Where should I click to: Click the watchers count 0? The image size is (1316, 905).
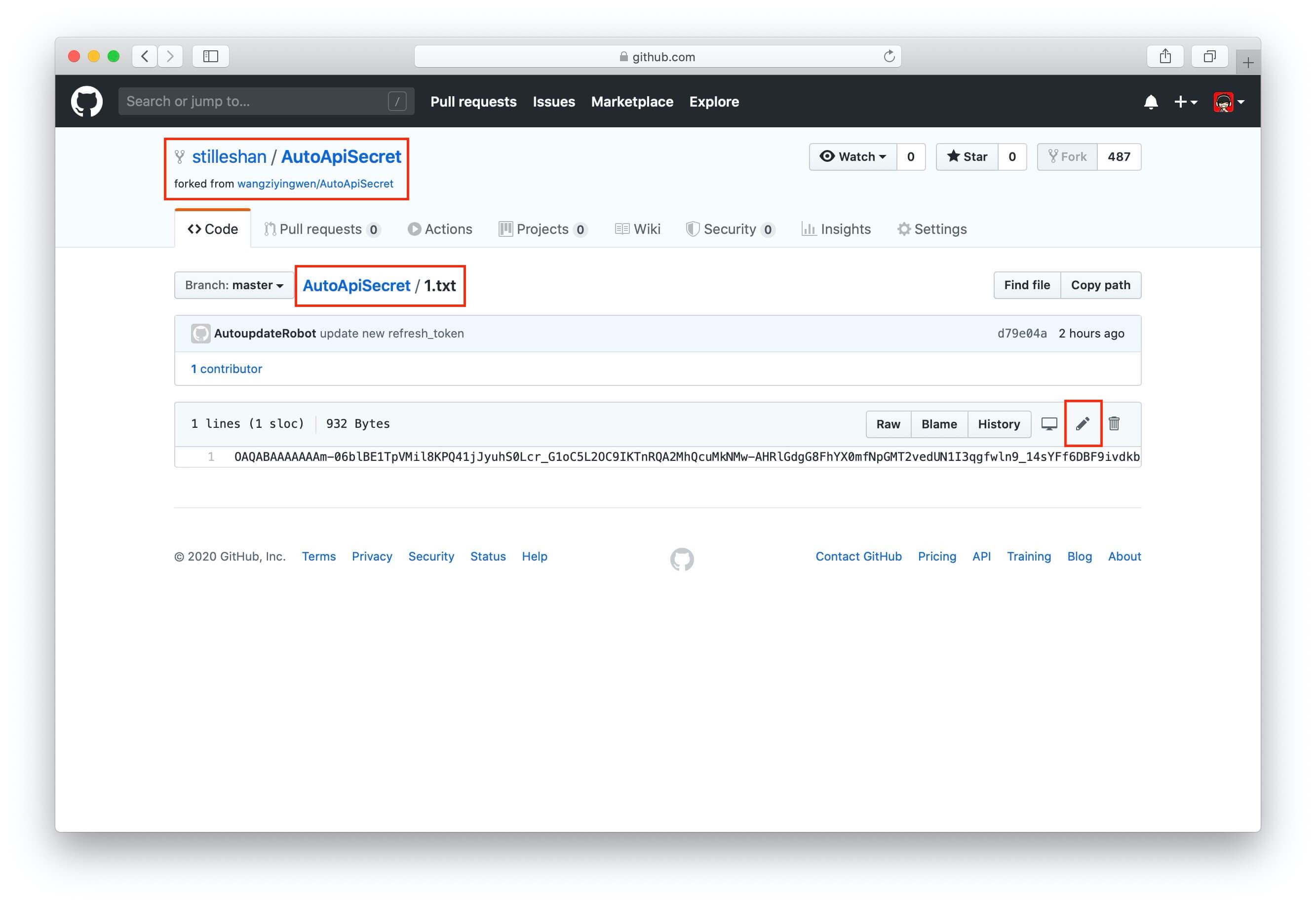click(911, 156)
